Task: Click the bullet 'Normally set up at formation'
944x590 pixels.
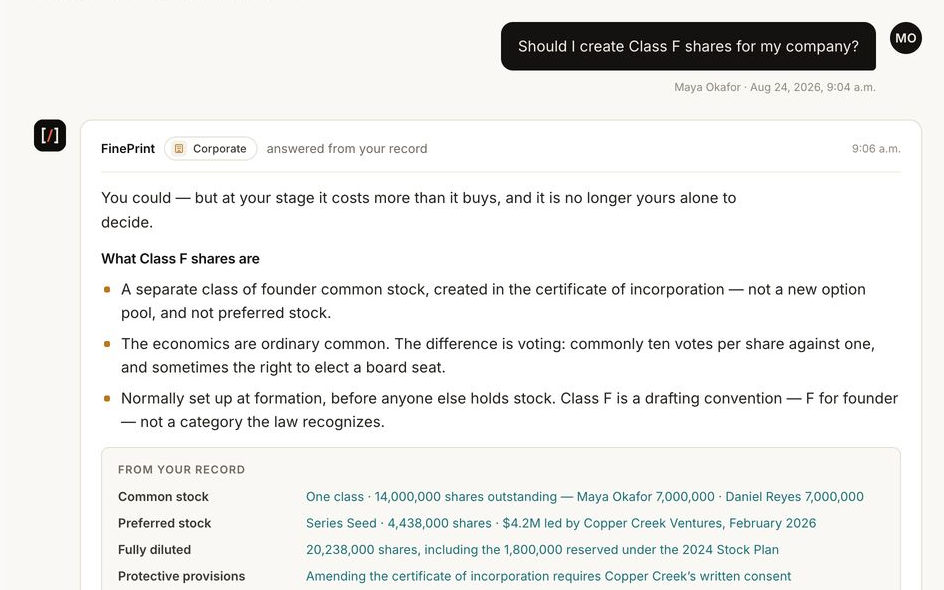Action: (x=509, y=410)
